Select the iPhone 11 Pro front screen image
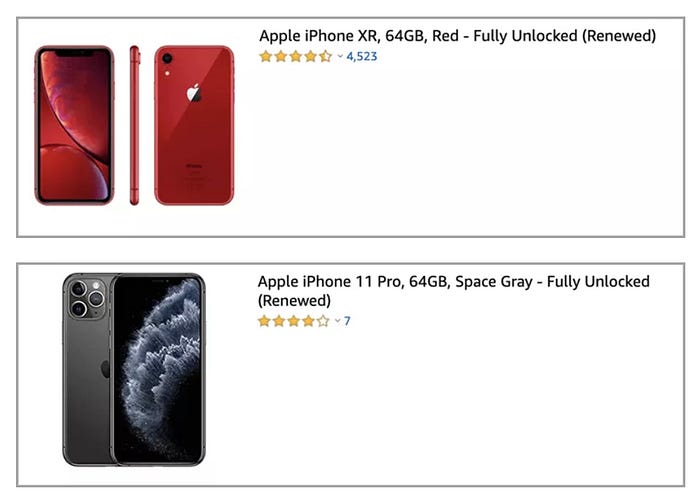The height and width of the screenshot is (499, 700). pos(158,370)
